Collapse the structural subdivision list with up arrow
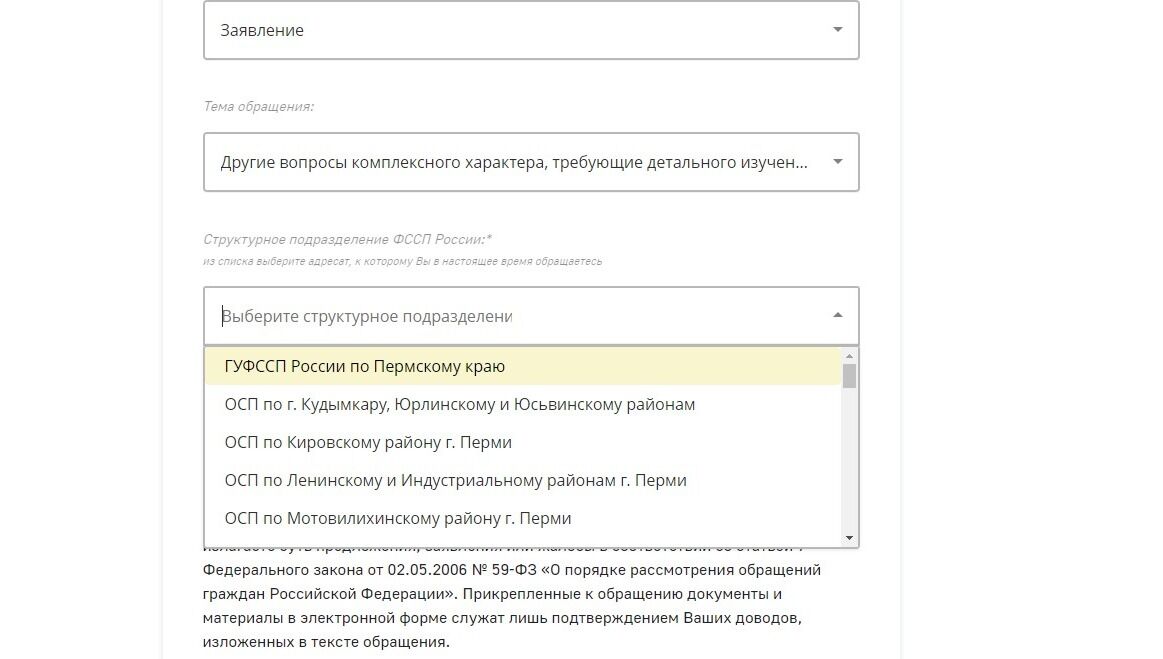The image size is (1163, 659). tap(837, 315)
